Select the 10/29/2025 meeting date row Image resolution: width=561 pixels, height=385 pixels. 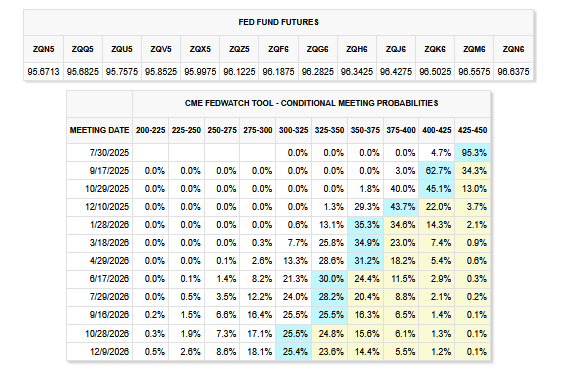[278, 189]
